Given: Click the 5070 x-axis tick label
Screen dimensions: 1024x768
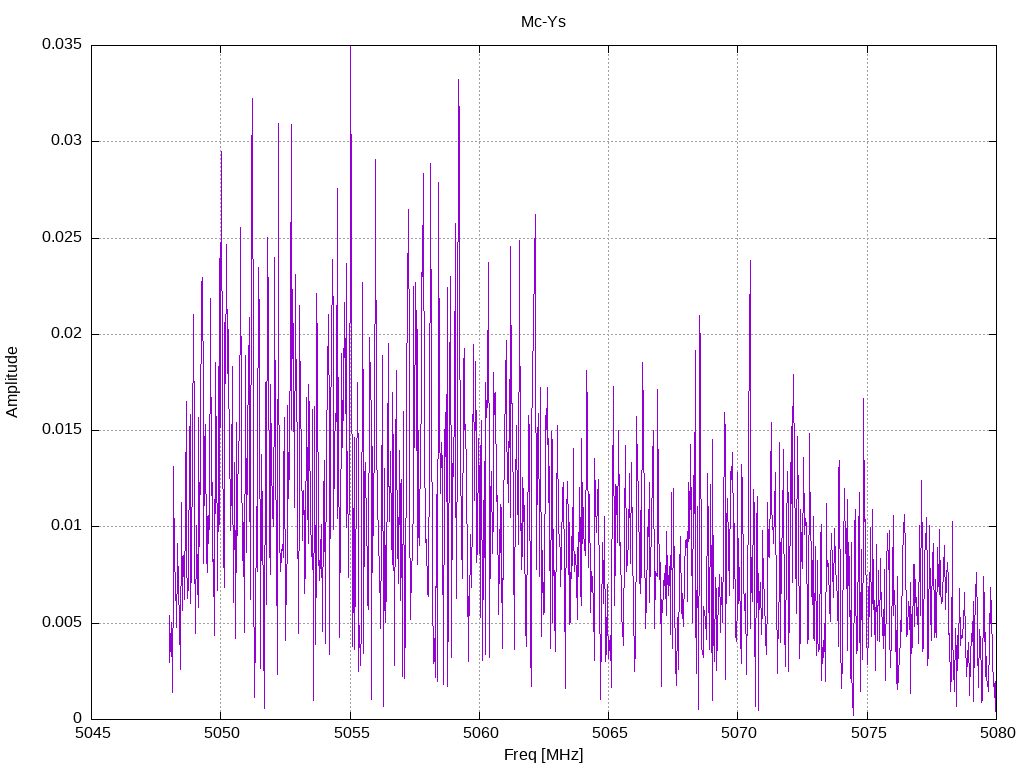Looking at the screenshot, I should (x=739, y=733).
